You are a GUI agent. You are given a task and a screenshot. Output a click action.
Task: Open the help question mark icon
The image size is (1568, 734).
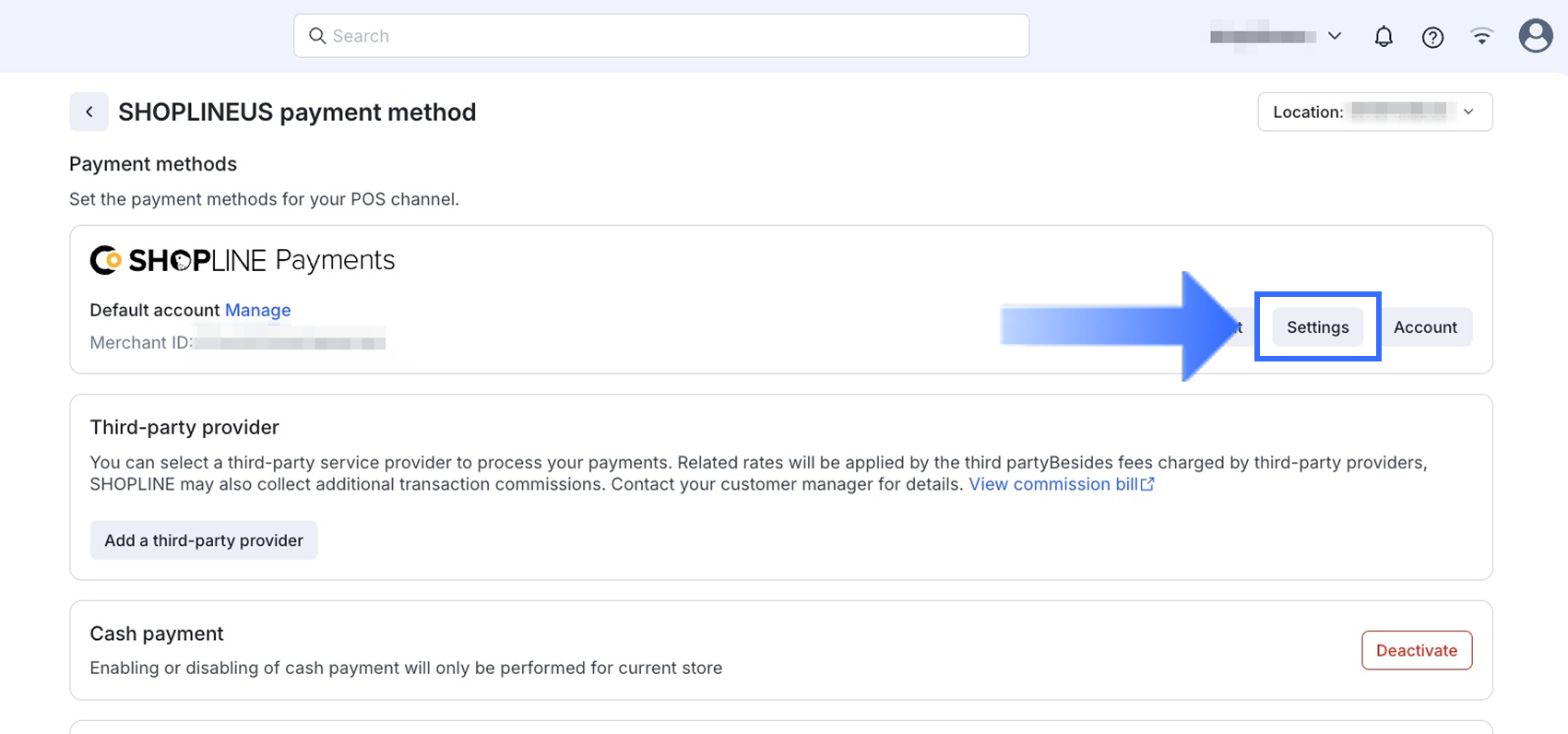[1432, 37]
